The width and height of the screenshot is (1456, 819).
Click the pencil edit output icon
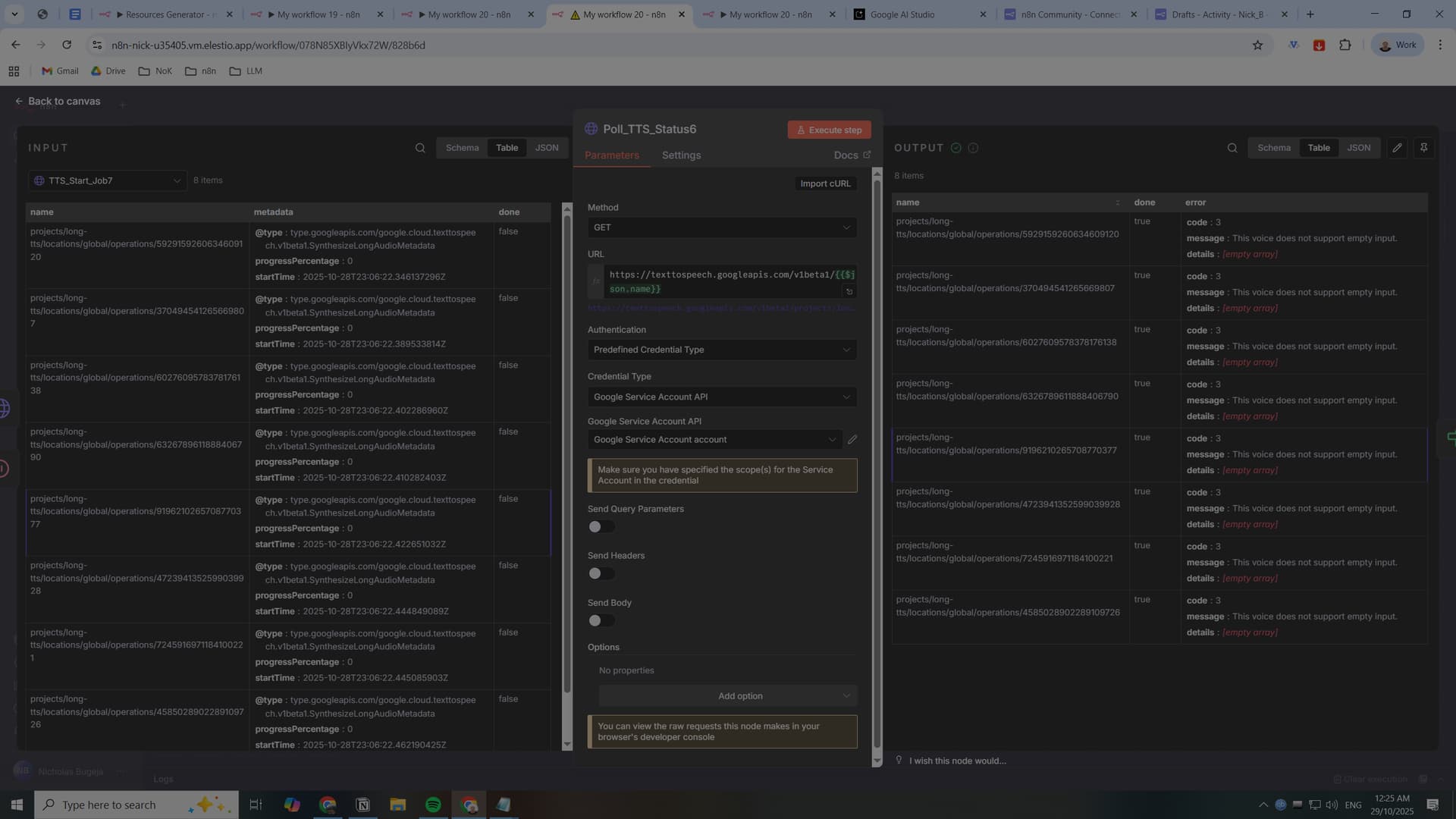(x=1397, y=148)
